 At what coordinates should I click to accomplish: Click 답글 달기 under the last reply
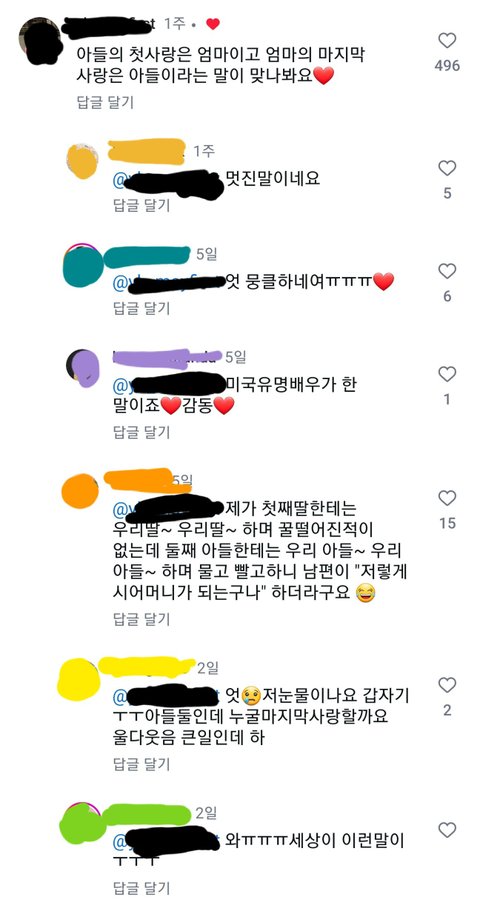[141, 888]
